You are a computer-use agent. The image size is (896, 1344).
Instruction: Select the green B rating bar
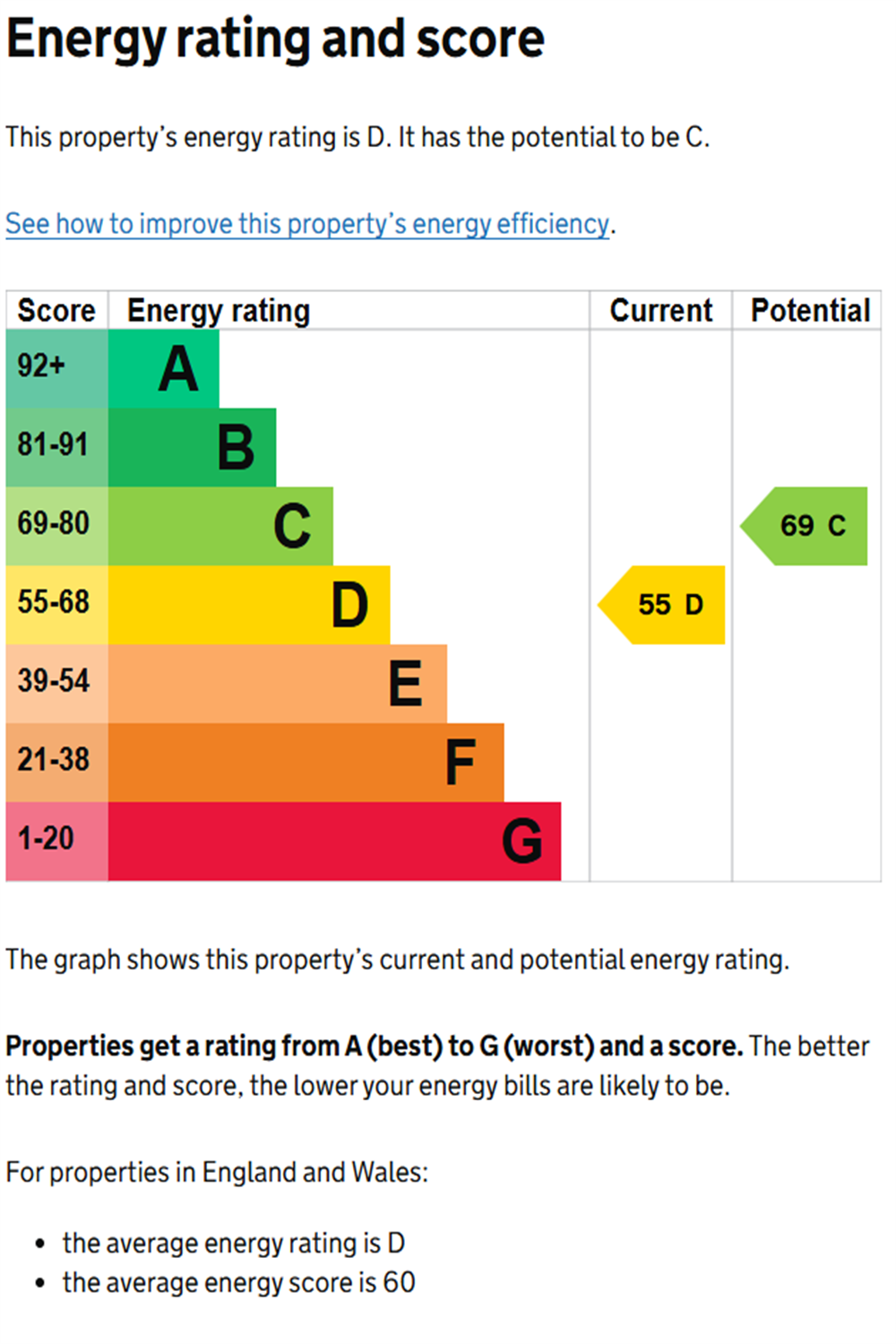click(192, 447)
